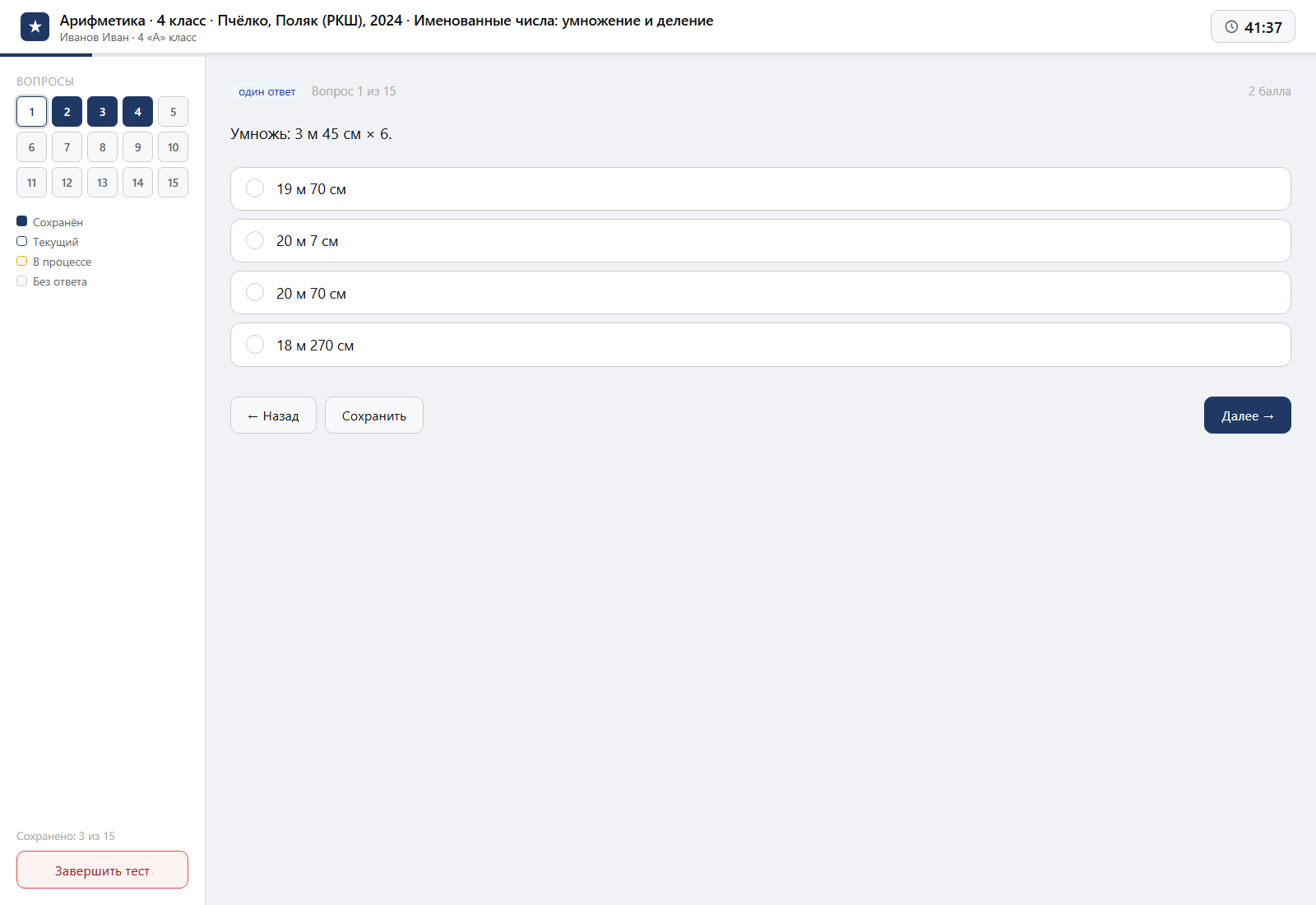Jump to question 10
1316x905 pixels.
(173, 147)
